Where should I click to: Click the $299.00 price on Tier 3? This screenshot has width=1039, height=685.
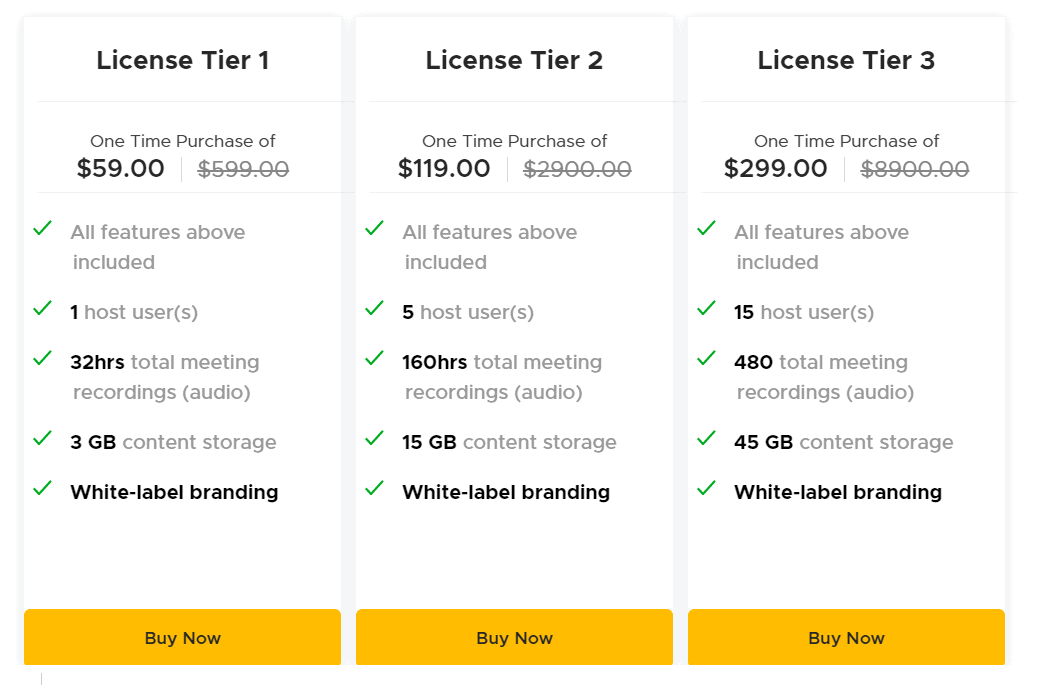click(x=776, y=168)
